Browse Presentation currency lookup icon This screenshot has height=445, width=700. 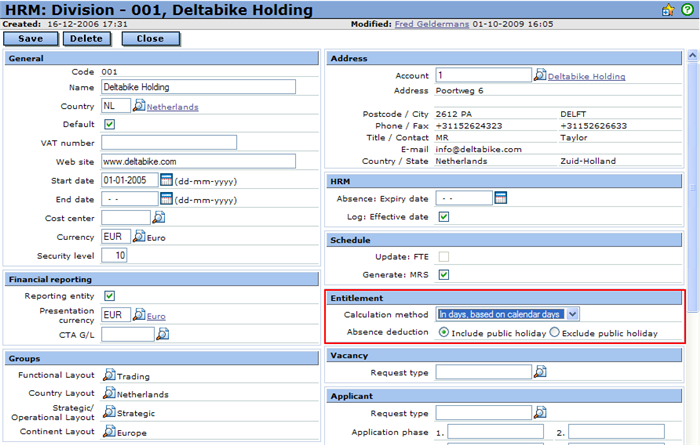pyautogui.click(x=139, y=315)
